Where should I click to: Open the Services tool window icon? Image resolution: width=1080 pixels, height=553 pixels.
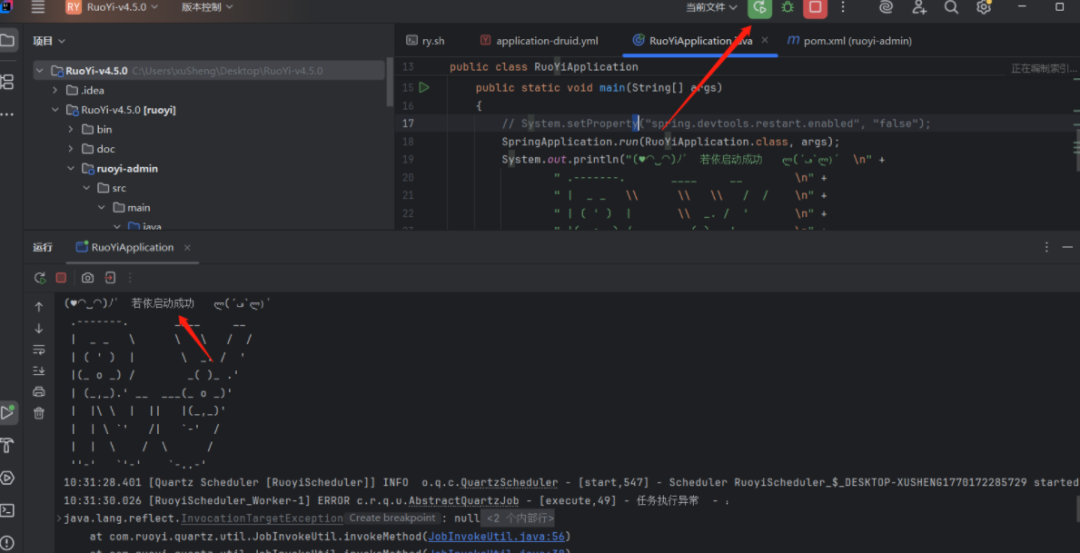[x=8, y=478]
